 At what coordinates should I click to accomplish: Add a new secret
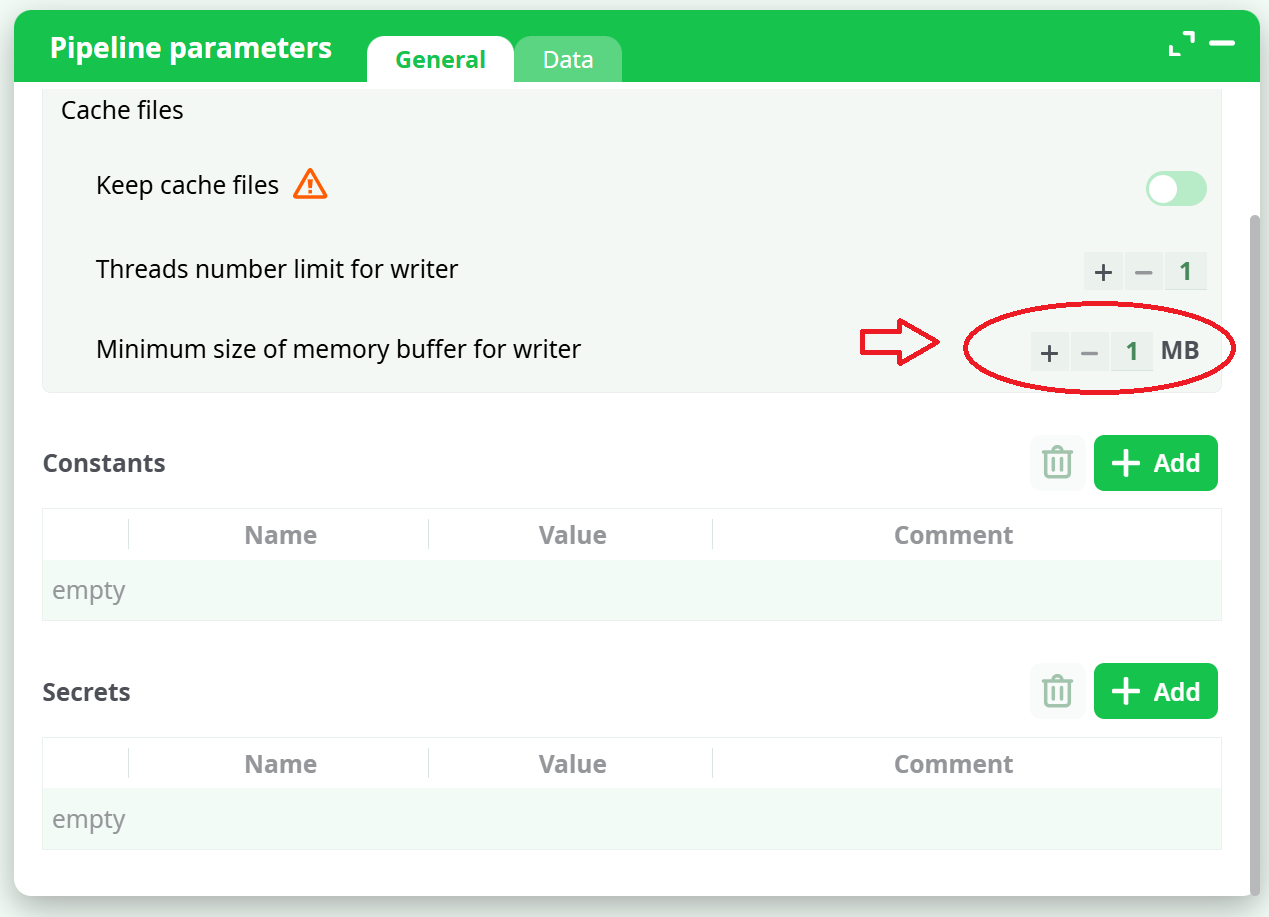tap(1155, 691)
